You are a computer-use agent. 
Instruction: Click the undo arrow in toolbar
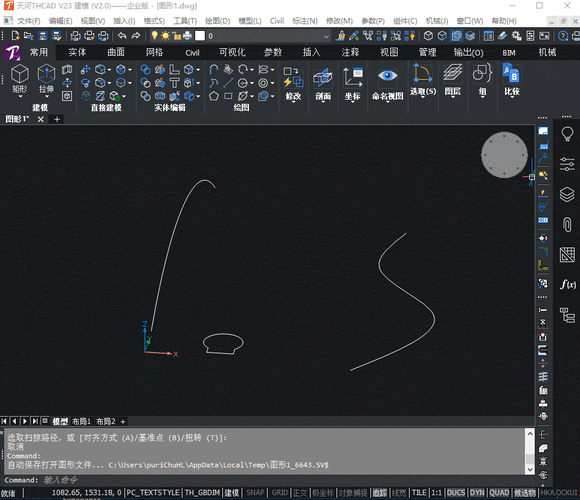click(122, 36)
